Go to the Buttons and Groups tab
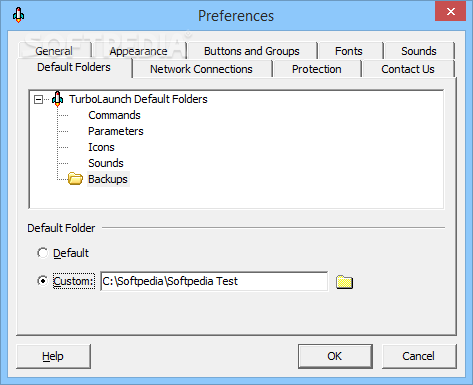This screenshot has height=385, width=473. (x=252, y=51)
